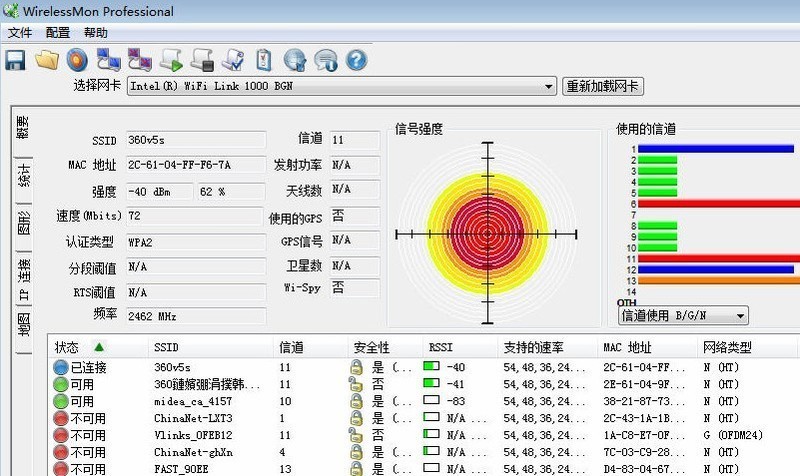Select the network name Vlinks_0FEB12
Screen dimensions: 800x476
pos(193,435)
